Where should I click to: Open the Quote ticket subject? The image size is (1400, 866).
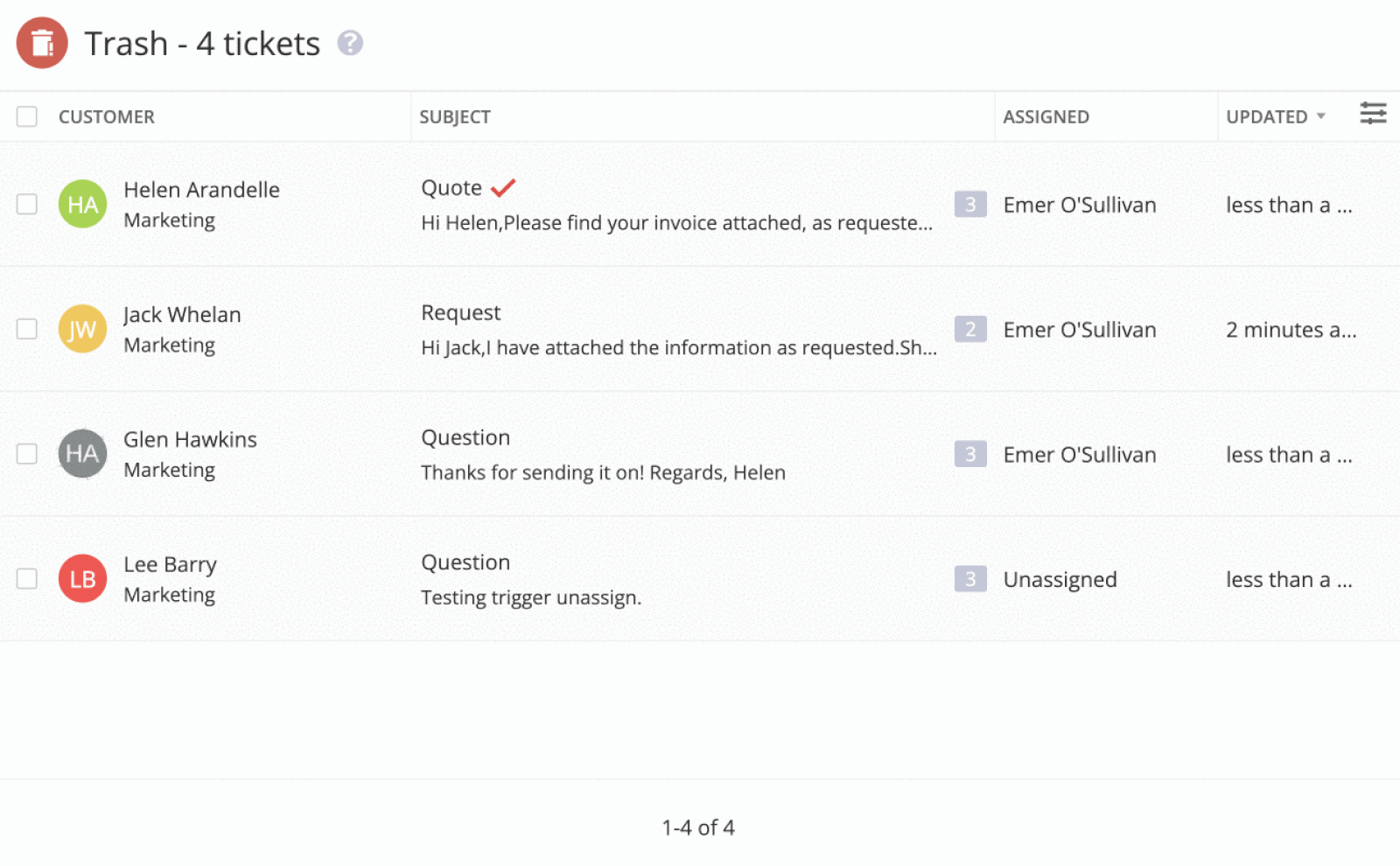(x=451, y=188)
